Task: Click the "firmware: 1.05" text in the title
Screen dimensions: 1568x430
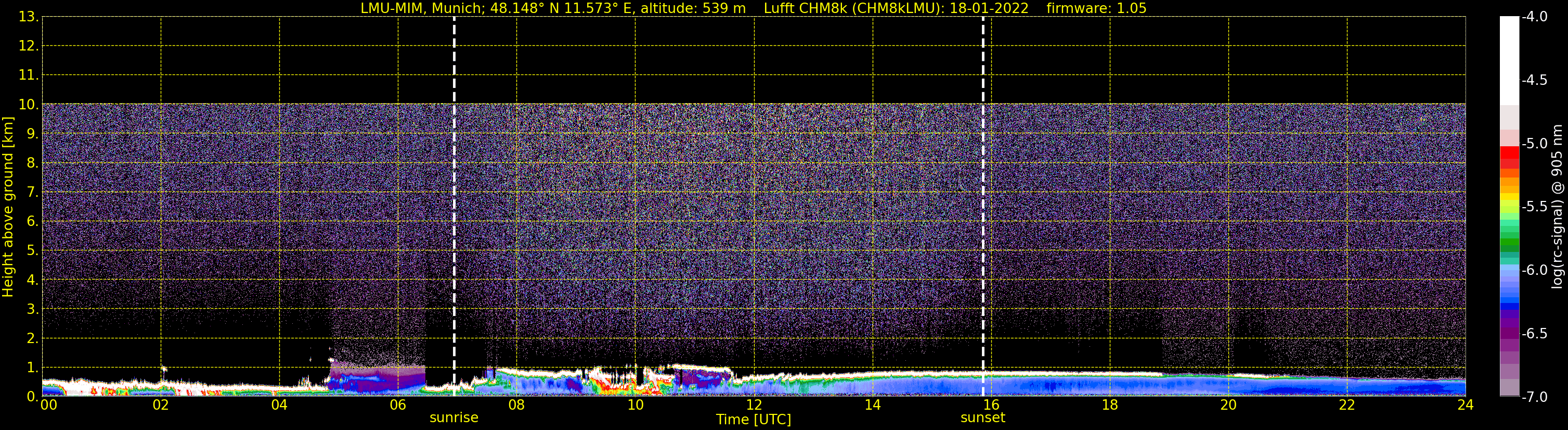Action: pos(1096,8)
